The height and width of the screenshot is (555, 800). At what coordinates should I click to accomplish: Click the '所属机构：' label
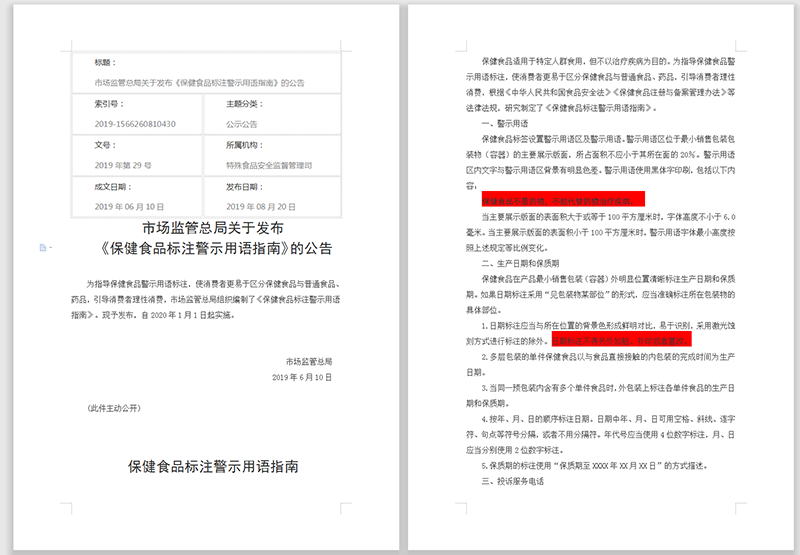point(244,145)
